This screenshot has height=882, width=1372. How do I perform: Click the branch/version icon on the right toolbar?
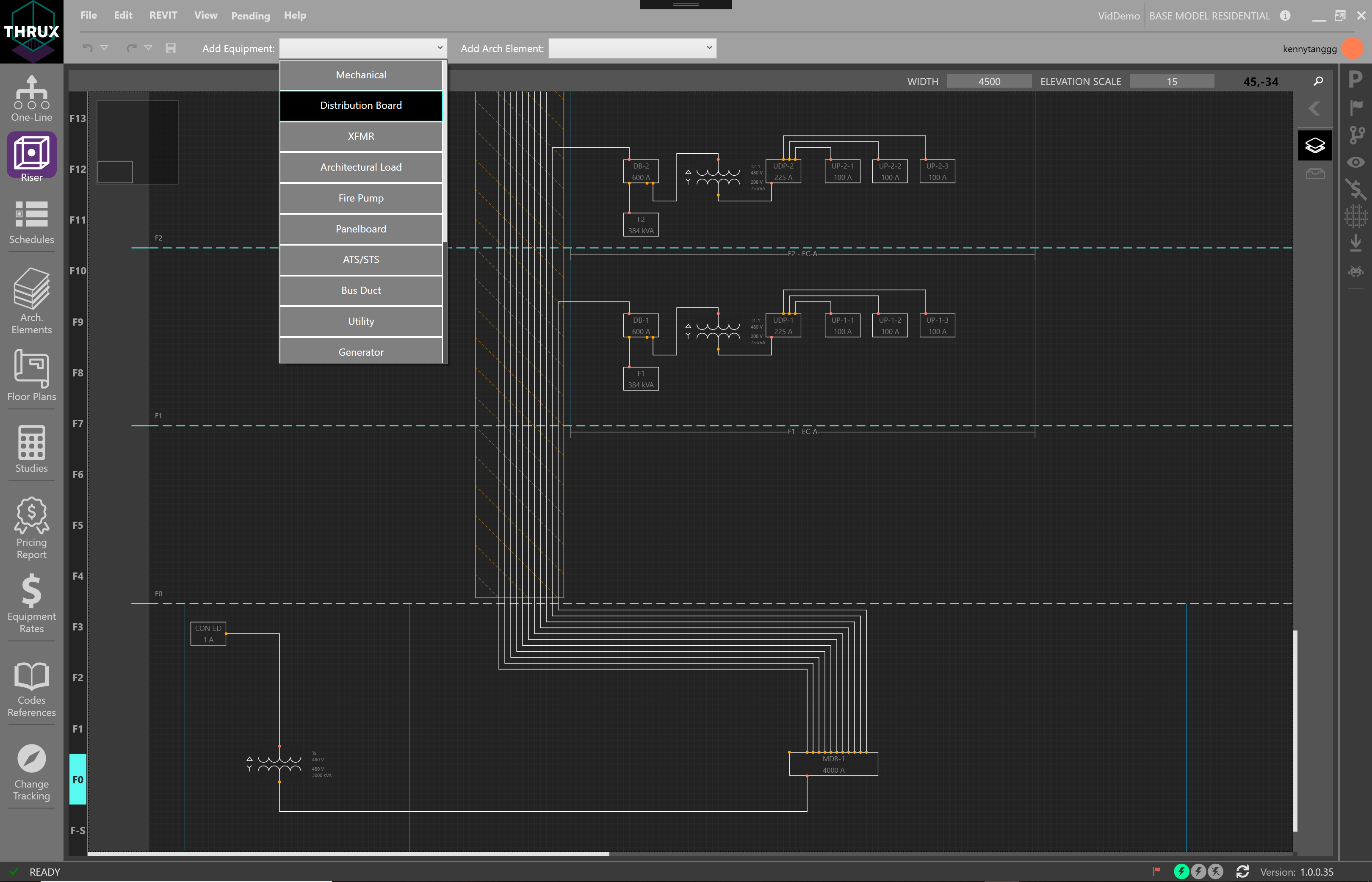point(1356,136)
